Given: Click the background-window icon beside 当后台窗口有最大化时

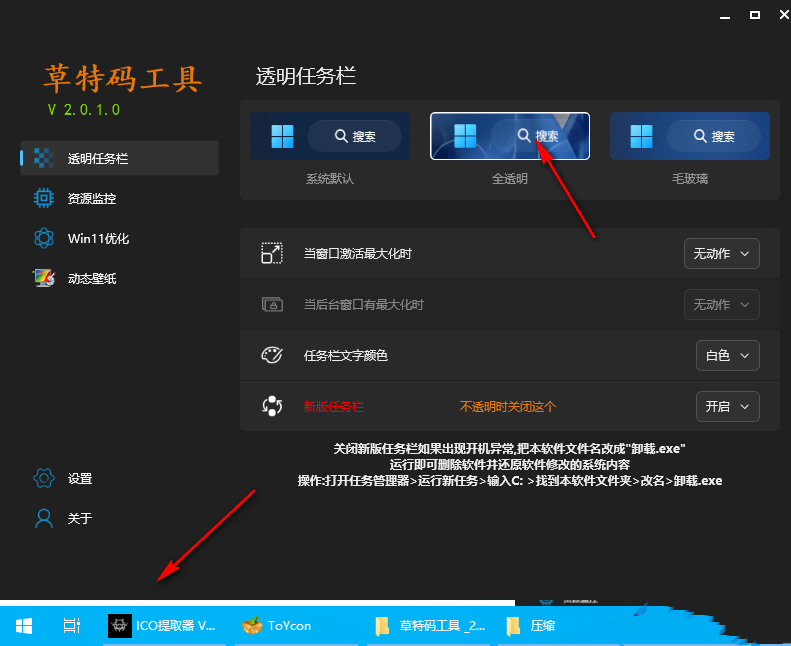Looking at the screenshot, I should (x=272, y=305).
